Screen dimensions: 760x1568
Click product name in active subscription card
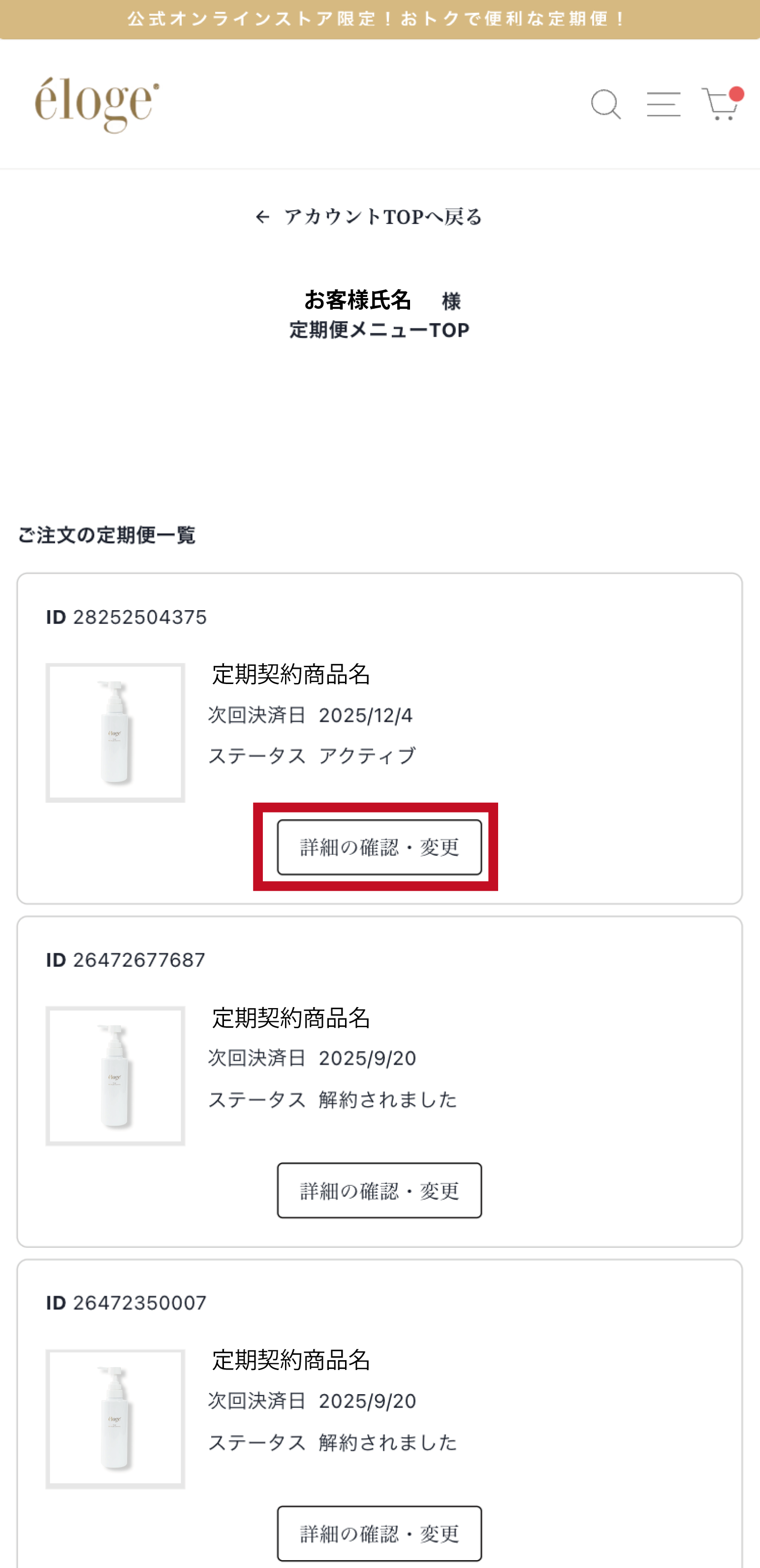pos(291,674)
